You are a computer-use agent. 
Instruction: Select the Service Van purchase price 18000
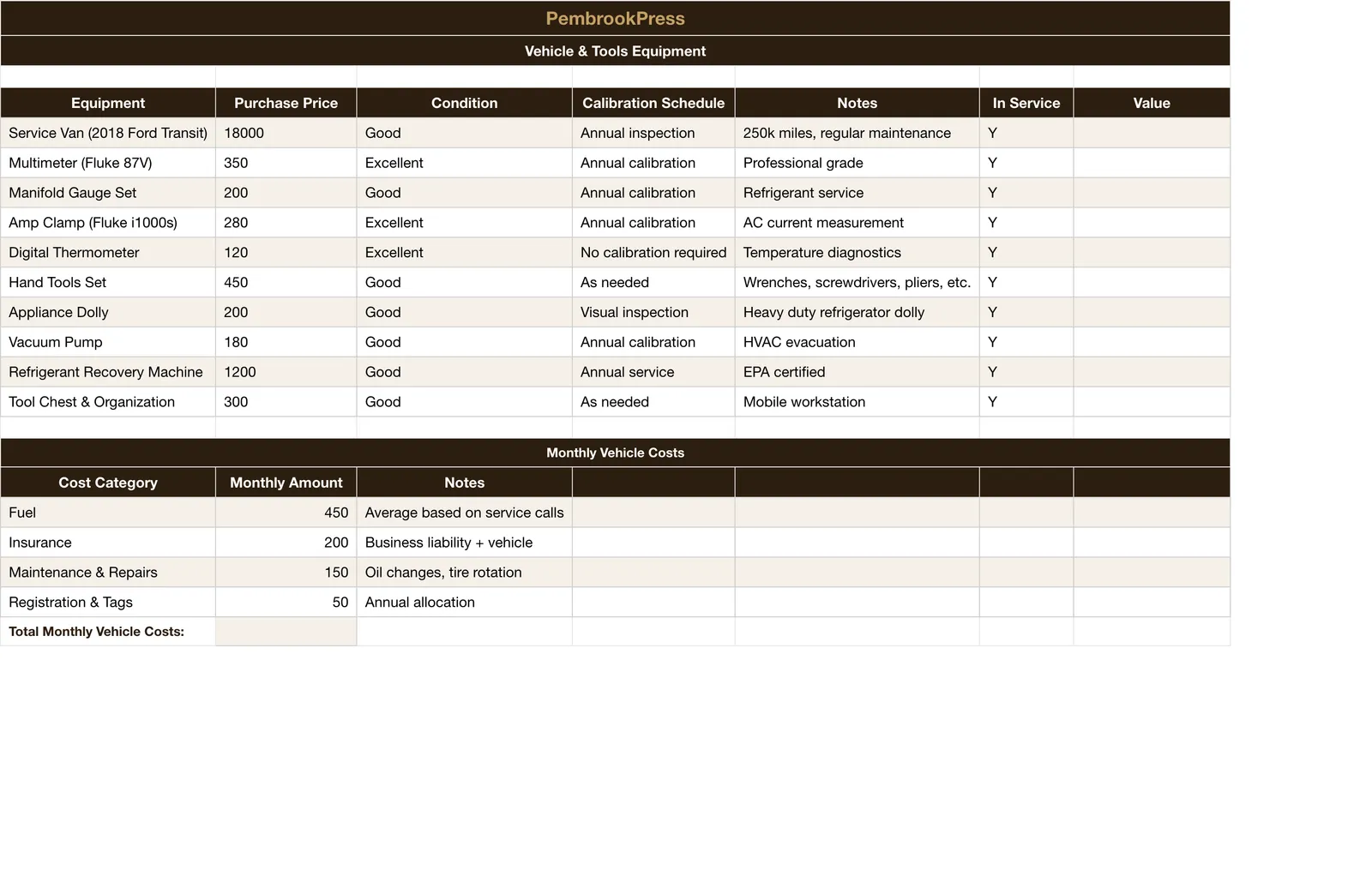point(286,133)
